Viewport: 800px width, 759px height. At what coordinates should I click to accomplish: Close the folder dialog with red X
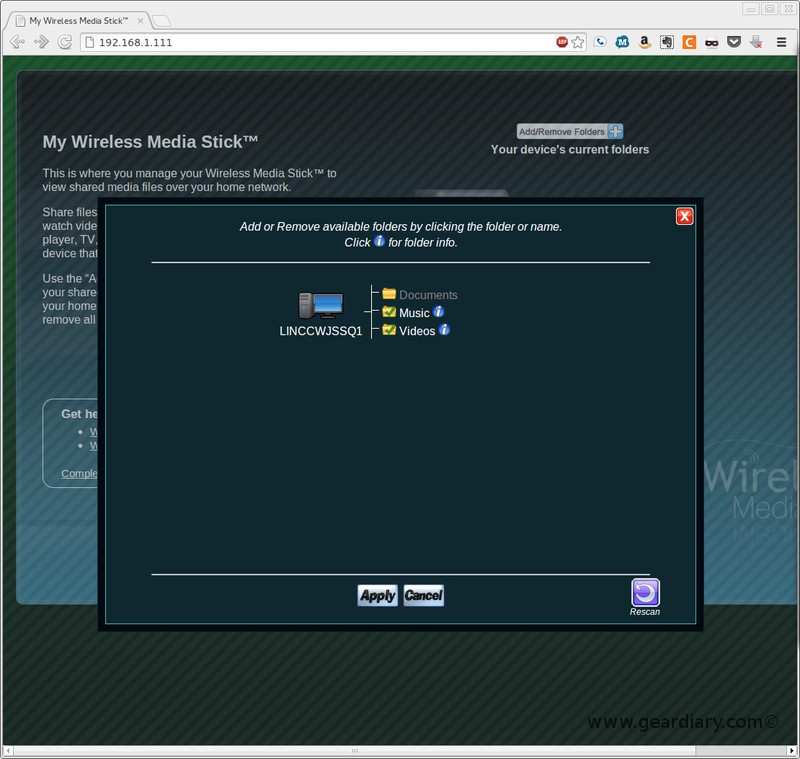click(684, 216)
